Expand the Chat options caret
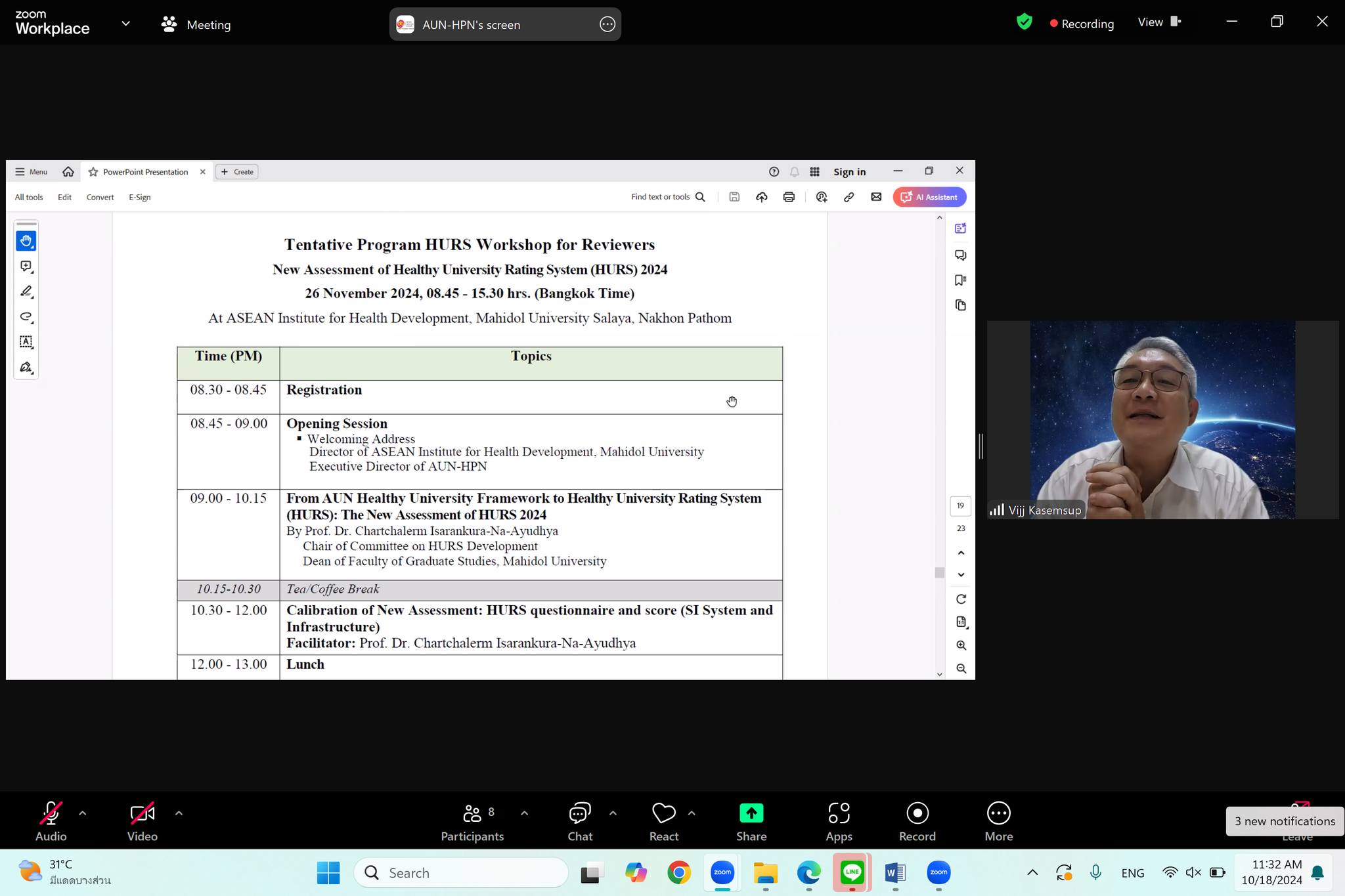This screenshot has height=896, width=1345. point(613,813)
